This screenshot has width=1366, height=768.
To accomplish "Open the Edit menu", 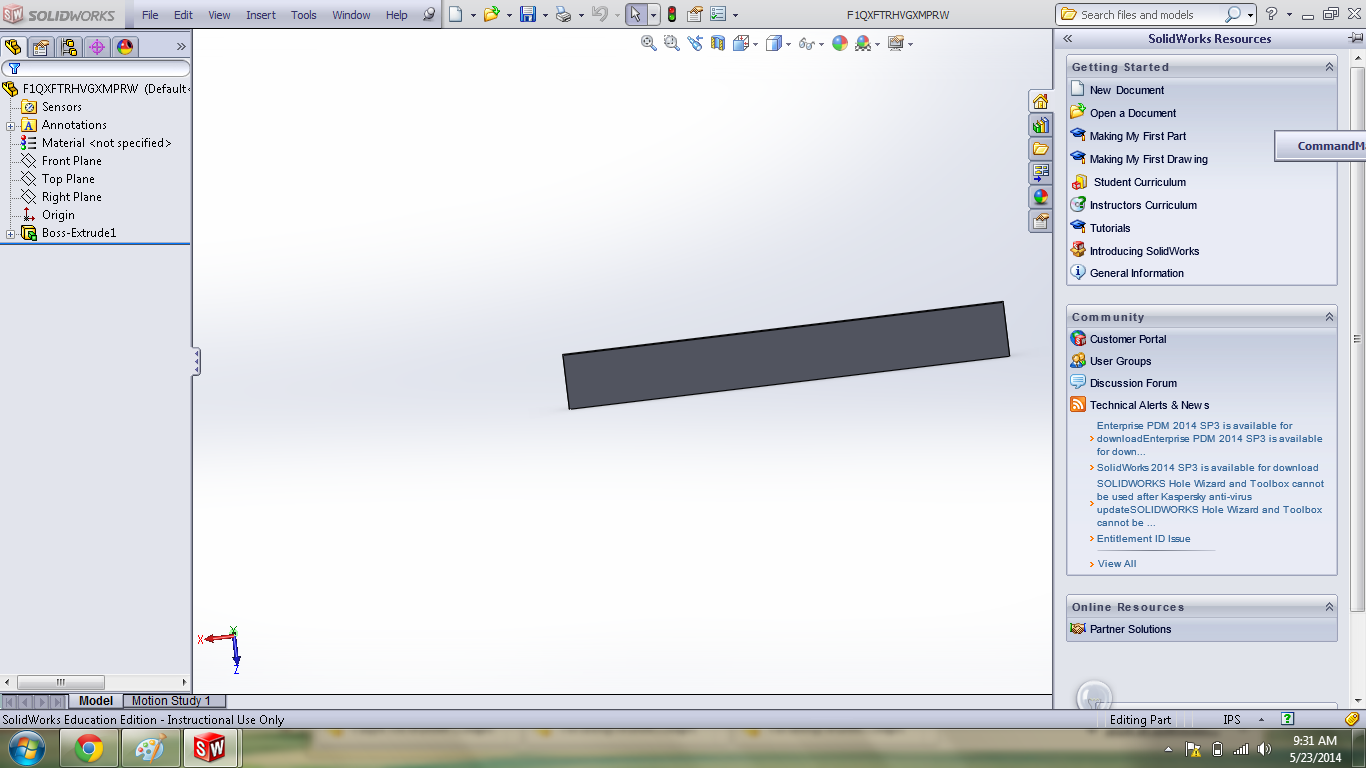I will point(183,15).
